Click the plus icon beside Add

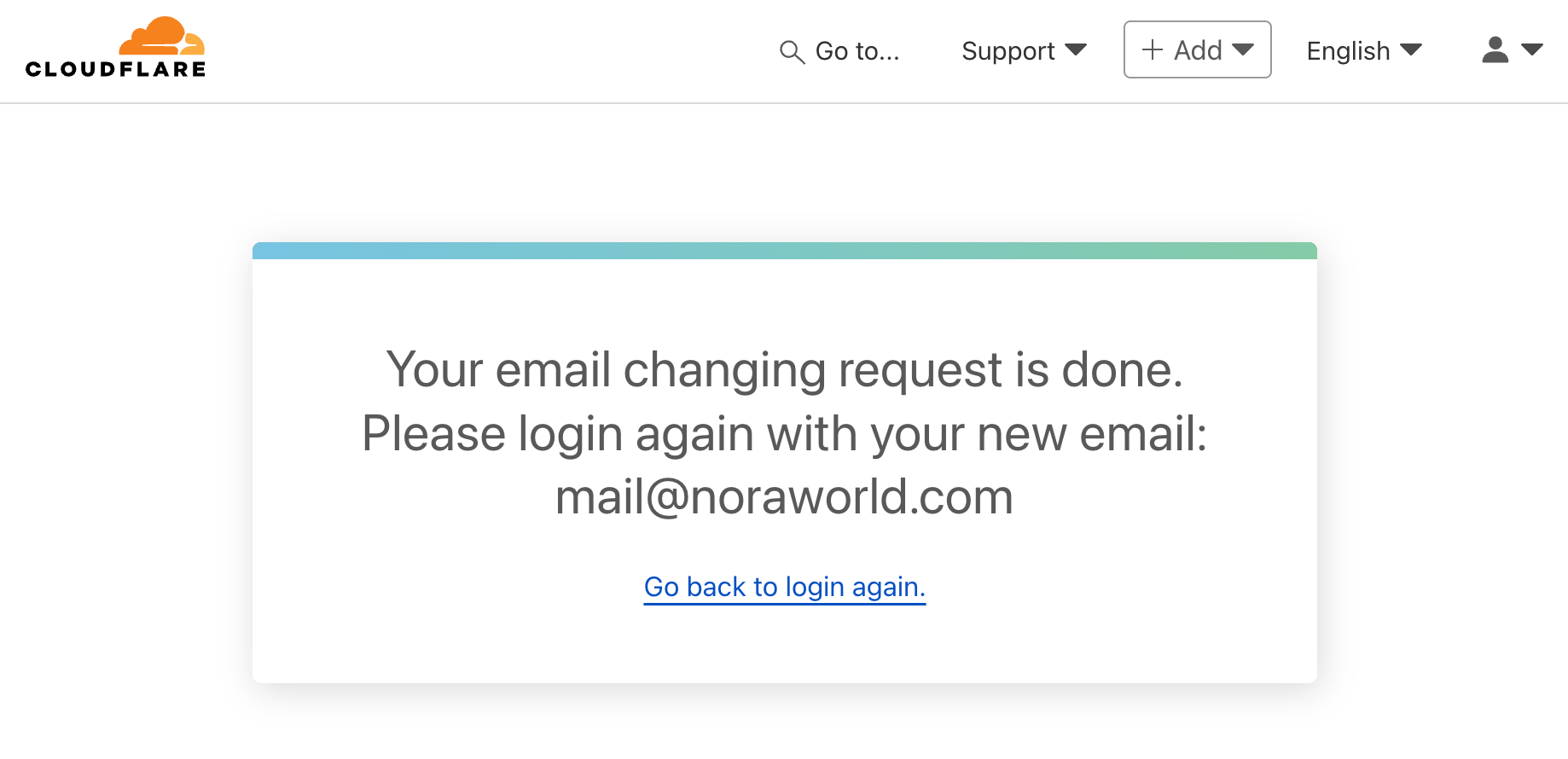[x=1153, y=49]
